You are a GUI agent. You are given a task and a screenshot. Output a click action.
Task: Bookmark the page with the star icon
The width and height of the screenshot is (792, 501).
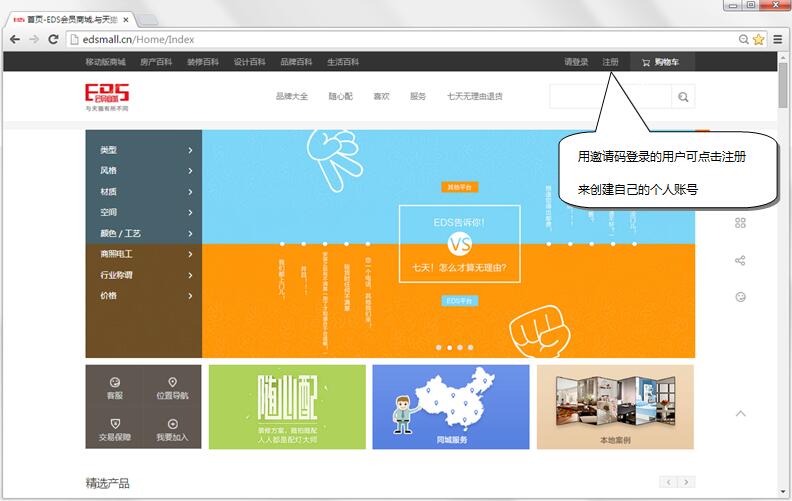pyautogui.click(x=758, y=39)
